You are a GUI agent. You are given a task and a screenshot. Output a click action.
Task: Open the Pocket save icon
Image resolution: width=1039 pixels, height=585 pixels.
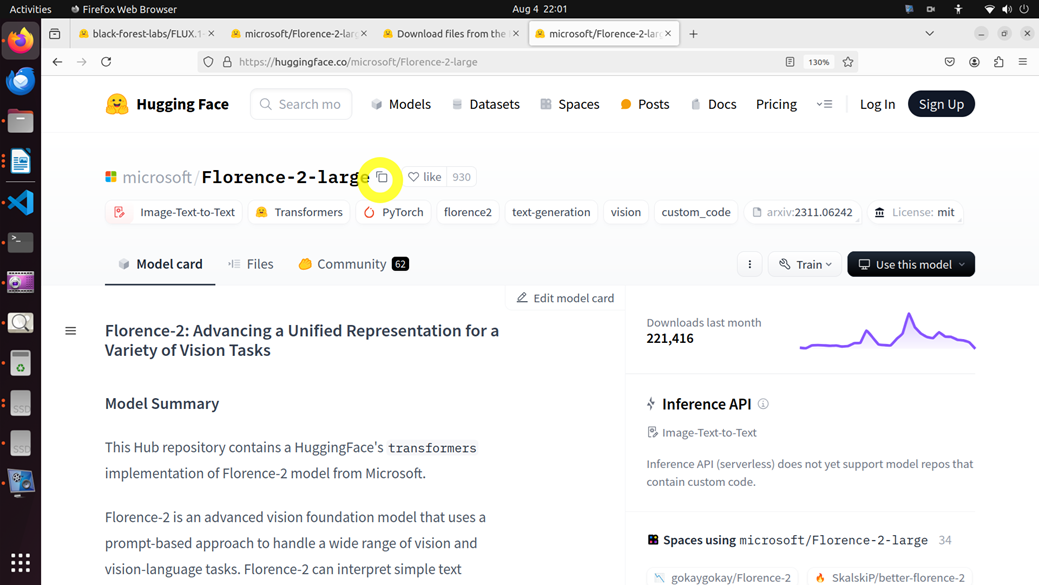coord(950,62)
